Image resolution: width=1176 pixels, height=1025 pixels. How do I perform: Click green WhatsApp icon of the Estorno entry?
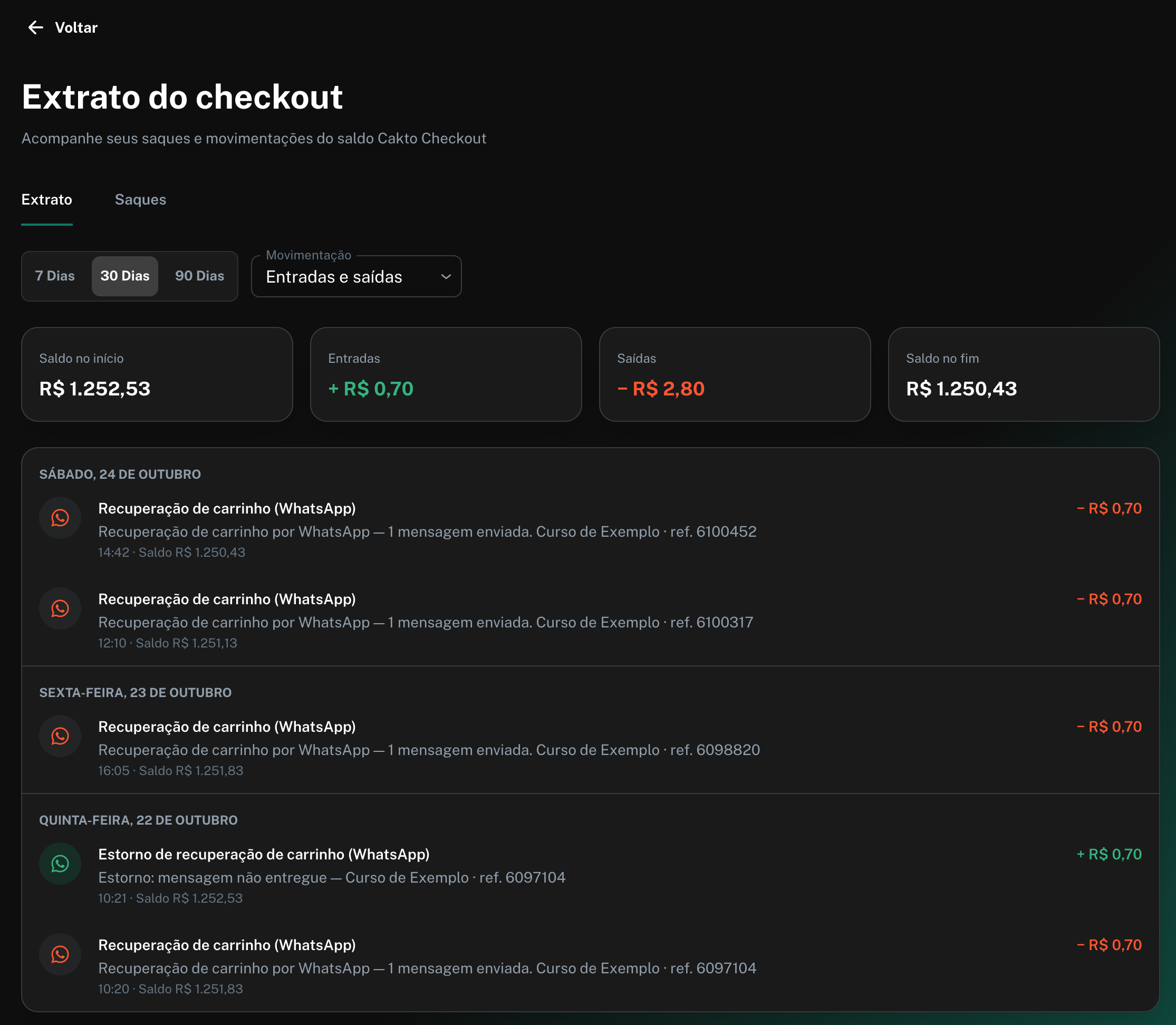(60, 864)
